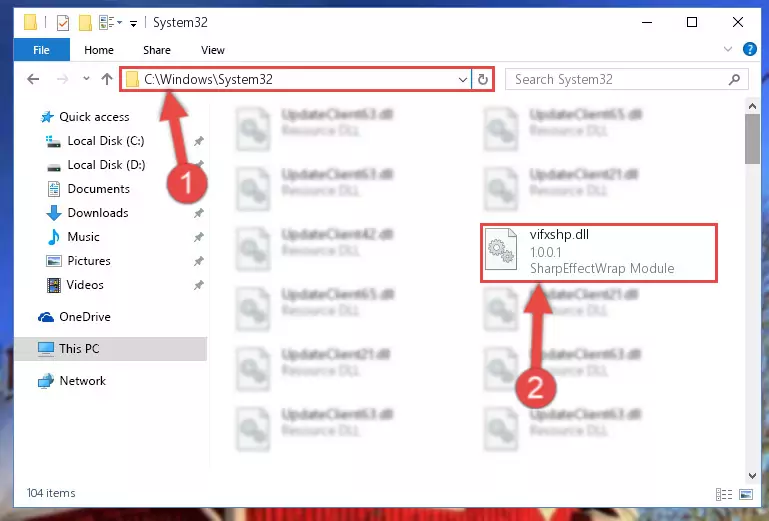The width and height of the screenshot is (769, 521).
Task: Open the Customize Quick Access Toolbar arrow
Action: [133, 23]
